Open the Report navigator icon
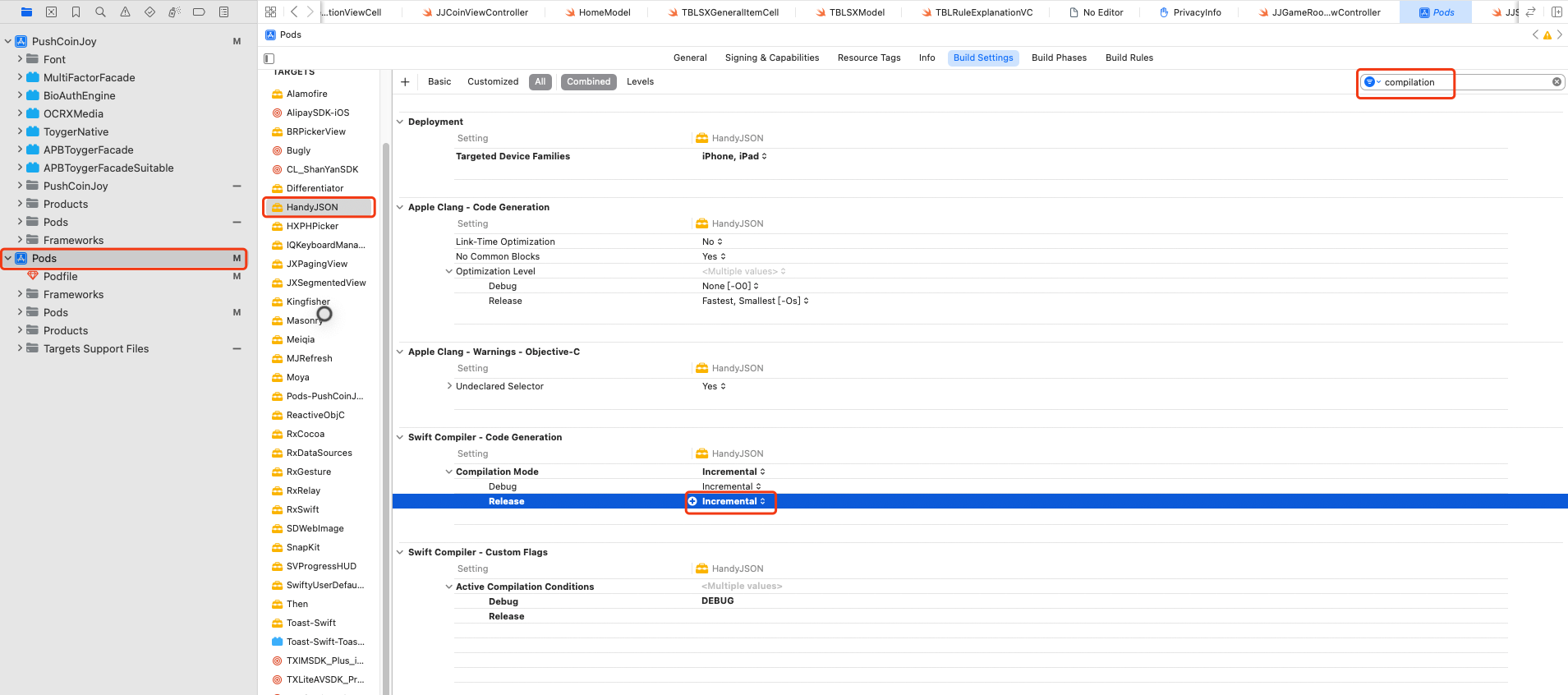The image size is (1568, 695). coord(223,12)
